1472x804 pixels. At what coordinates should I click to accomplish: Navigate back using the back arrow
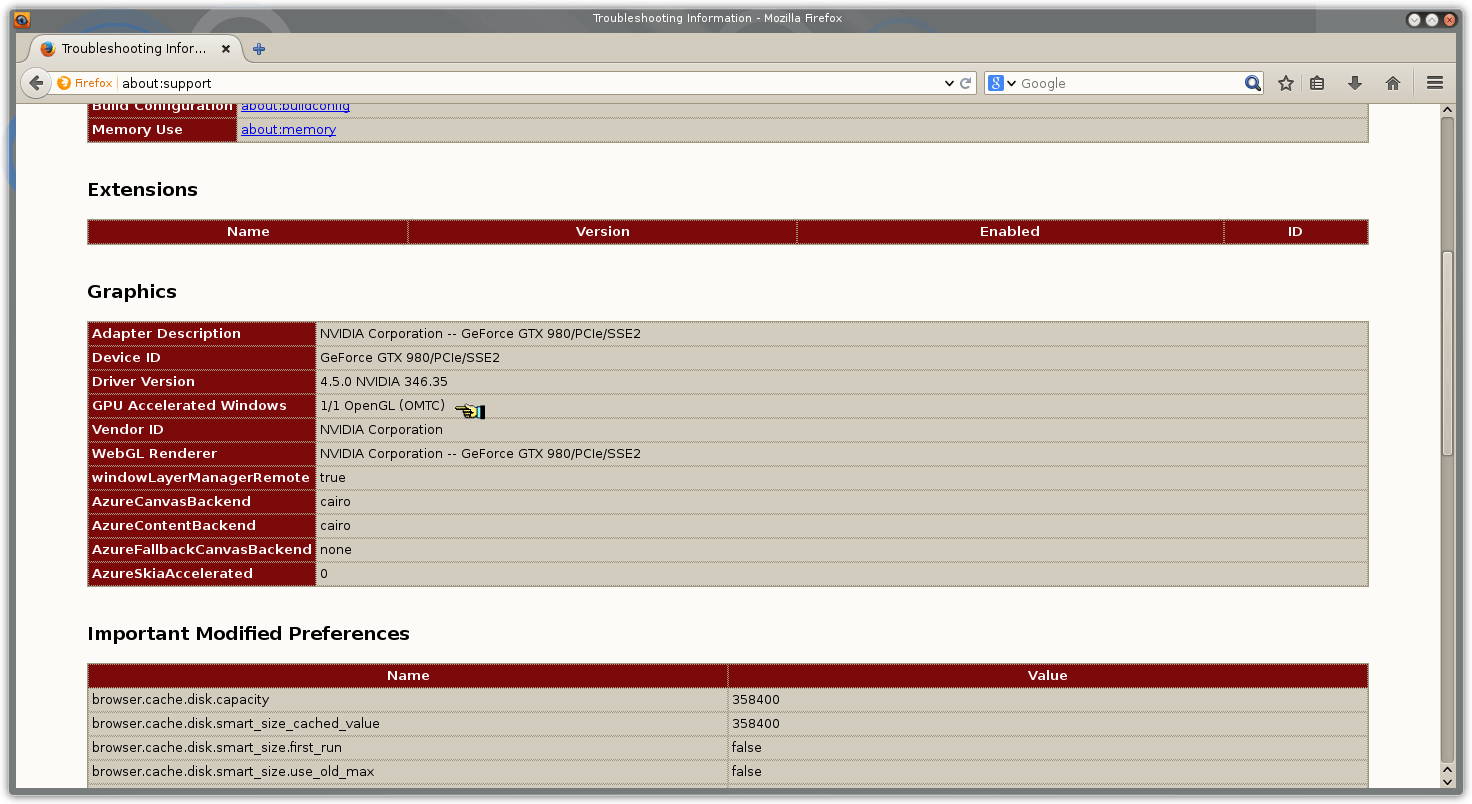coord(36,83)
